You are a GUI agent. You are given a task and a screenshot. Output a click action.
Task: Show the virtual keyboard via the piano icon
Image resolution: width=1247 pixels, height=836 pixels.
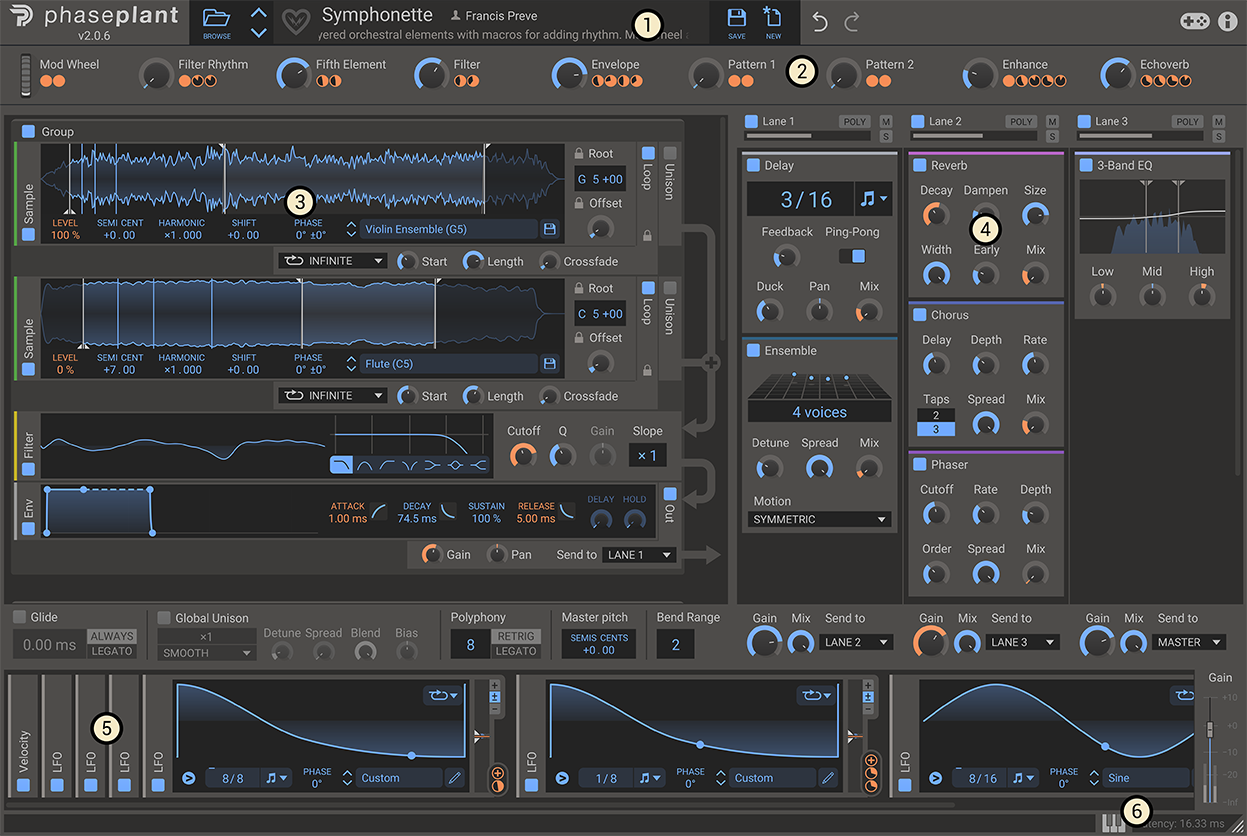point(1113,821)
